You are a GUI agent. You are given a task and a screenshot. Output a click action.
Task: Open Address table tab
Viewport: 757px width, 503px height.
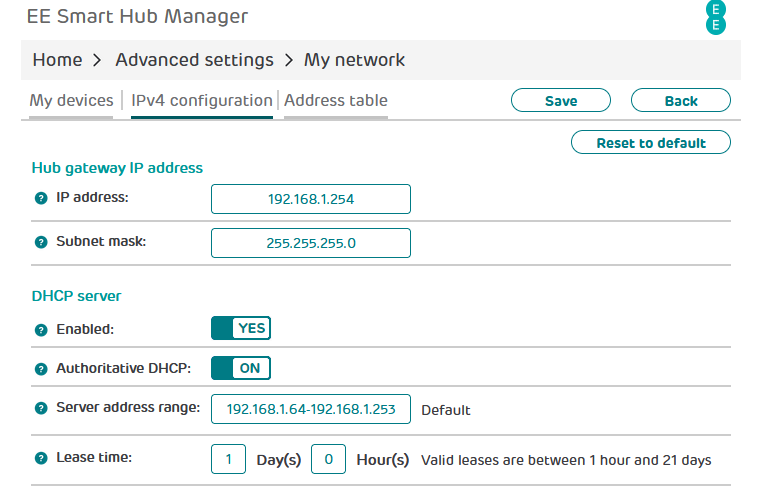(x=336, y=100)
